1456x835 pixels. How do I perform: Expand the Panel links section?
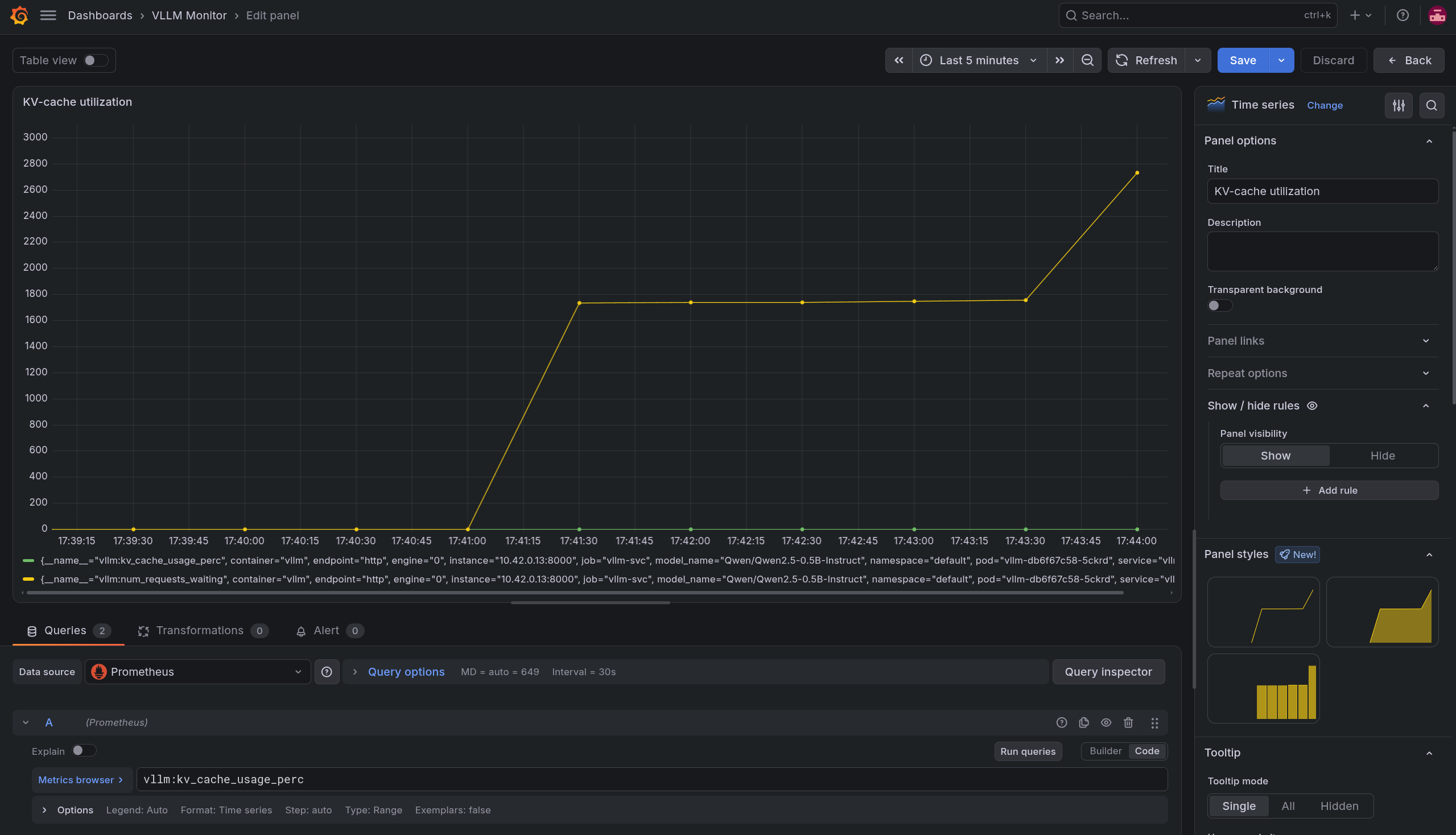[1322, 341]
